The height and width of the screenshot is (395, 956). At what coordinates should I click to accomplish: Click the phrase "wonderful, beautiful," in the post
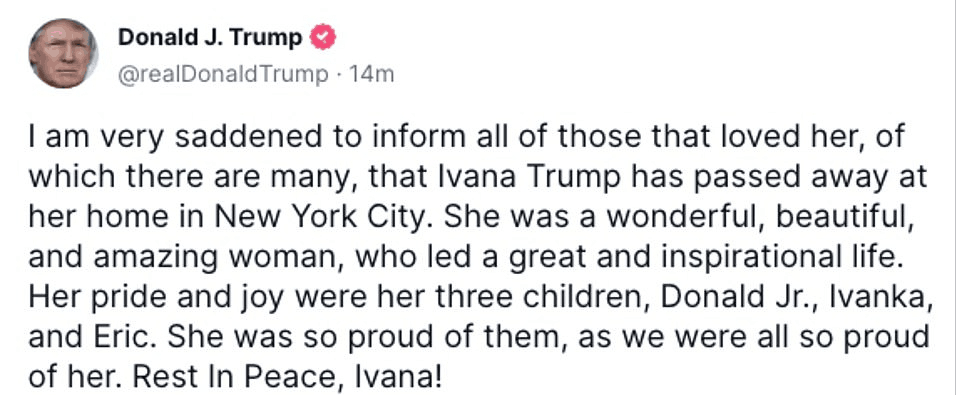pos(758,218)
